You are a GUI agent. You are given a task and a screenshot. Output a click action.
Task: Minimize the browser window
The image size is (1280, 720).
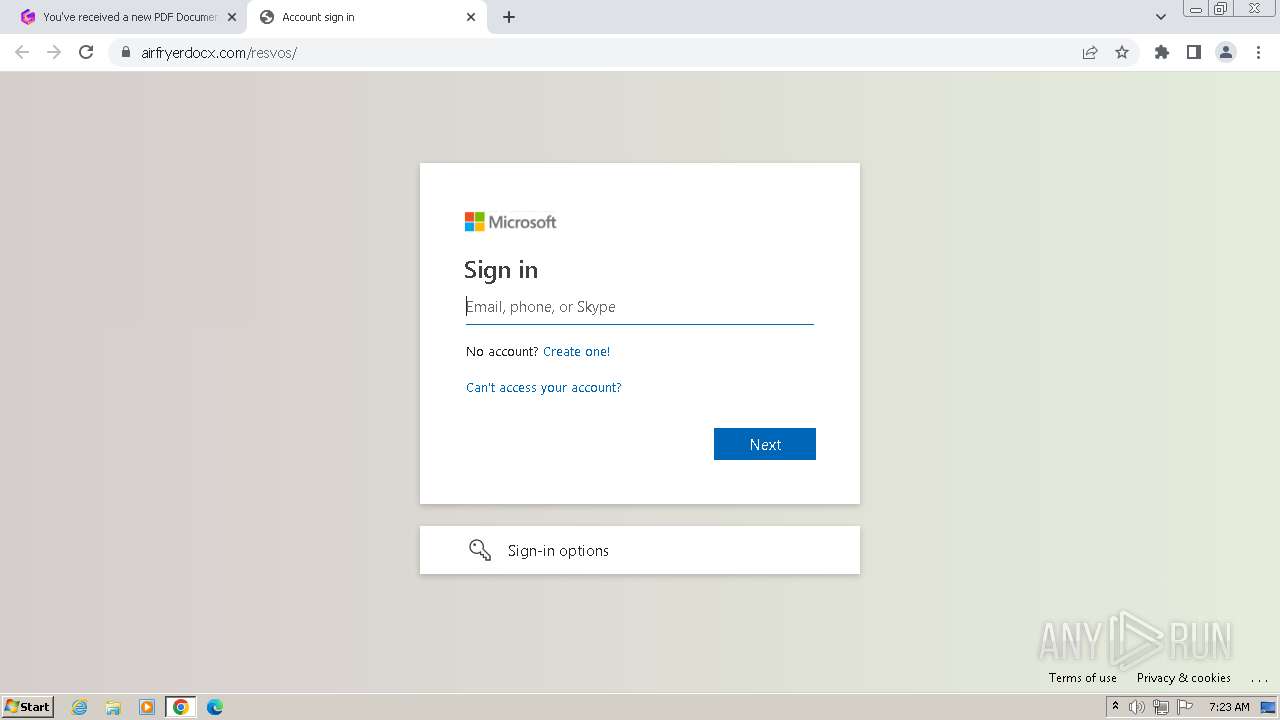1195,9
